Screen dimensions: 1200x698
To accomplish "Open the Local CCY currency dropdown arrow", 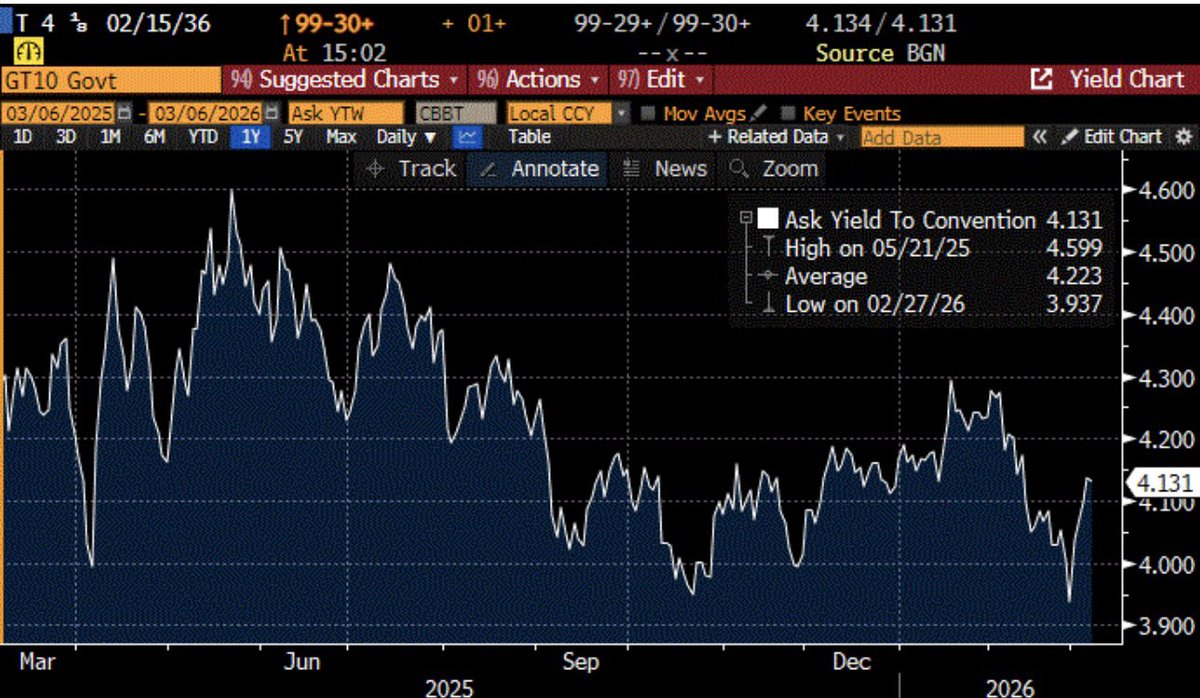I will point(622,114).
